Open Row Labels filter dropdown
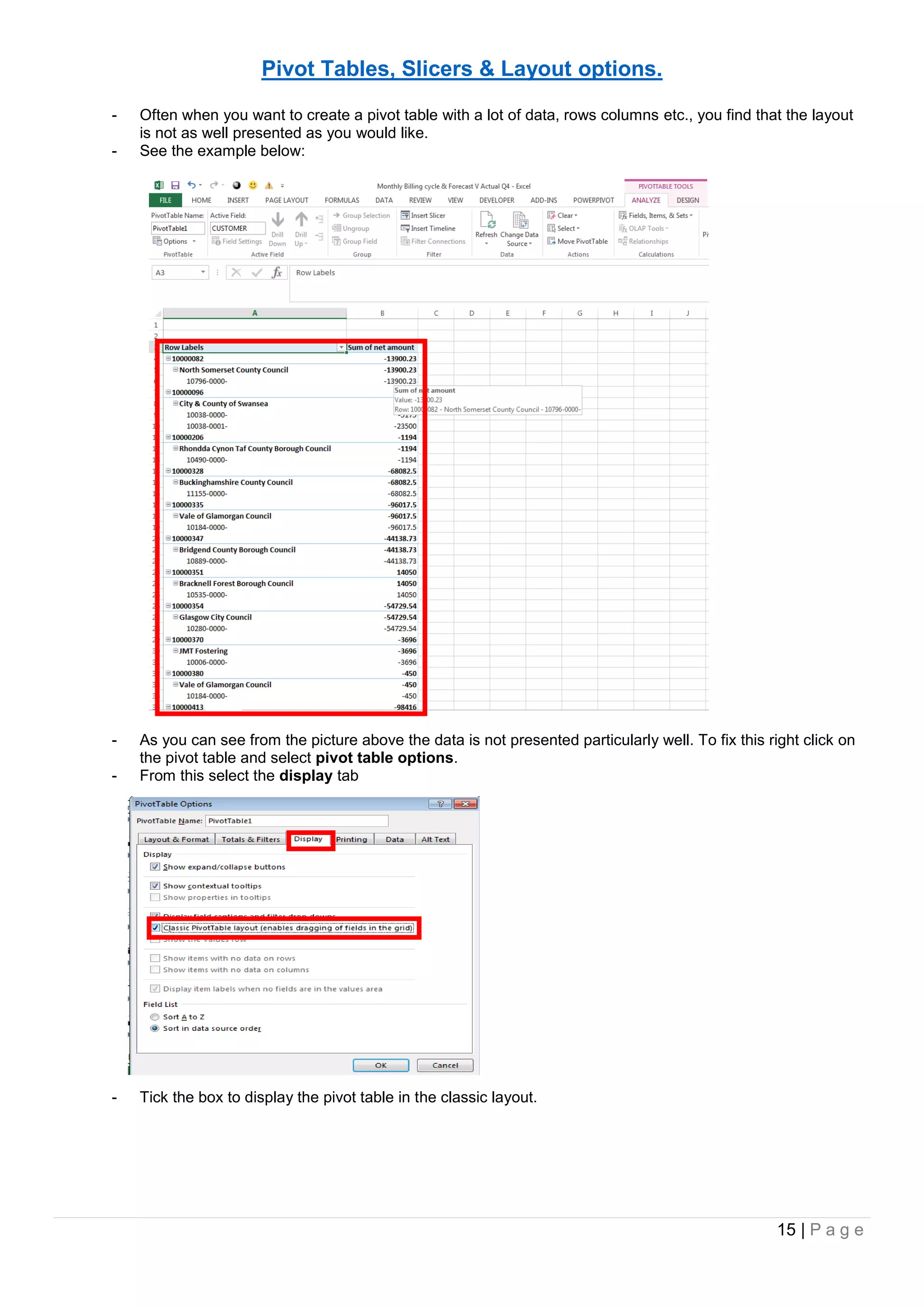The image size is (924, 1307). click(342, 347)
